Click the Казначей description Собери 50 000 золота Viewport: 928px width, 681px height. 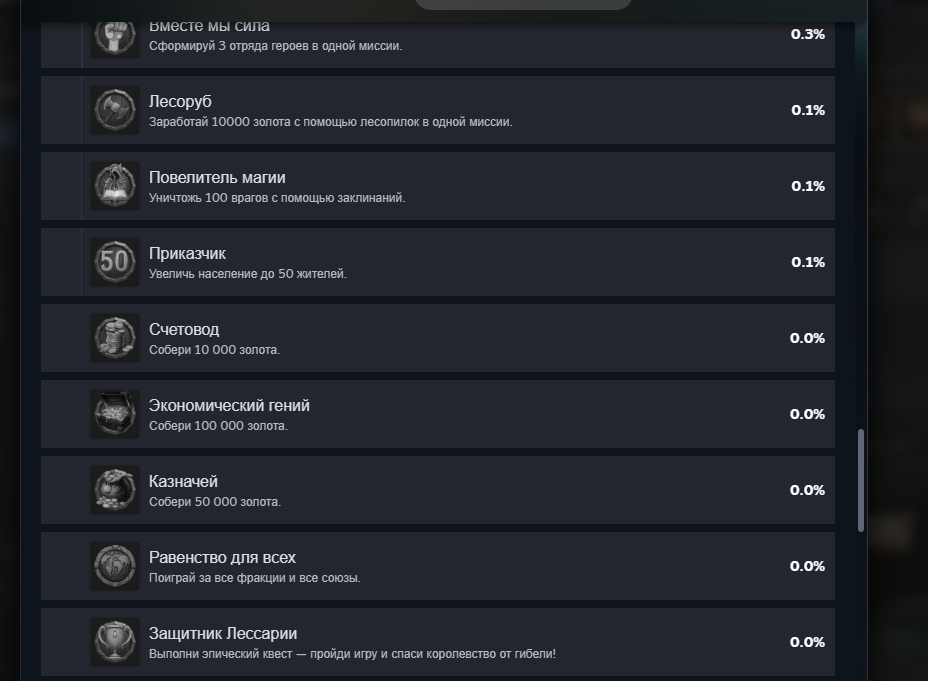click(215, 502)
